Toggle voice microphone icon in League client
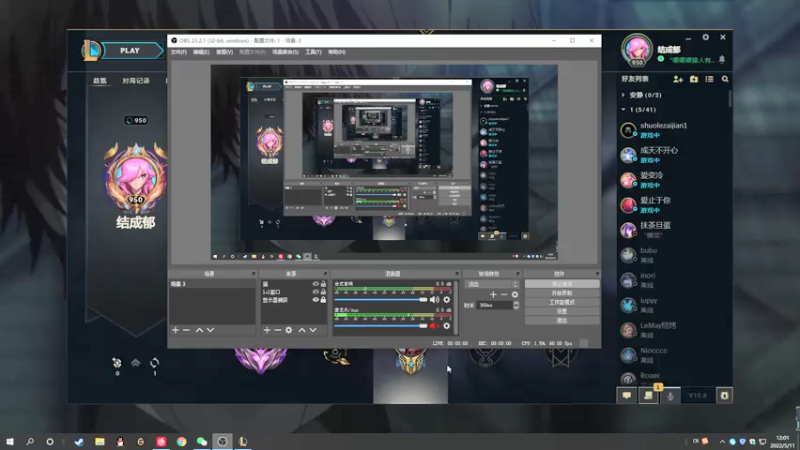 pyautogui.click(x=670, y=395)
